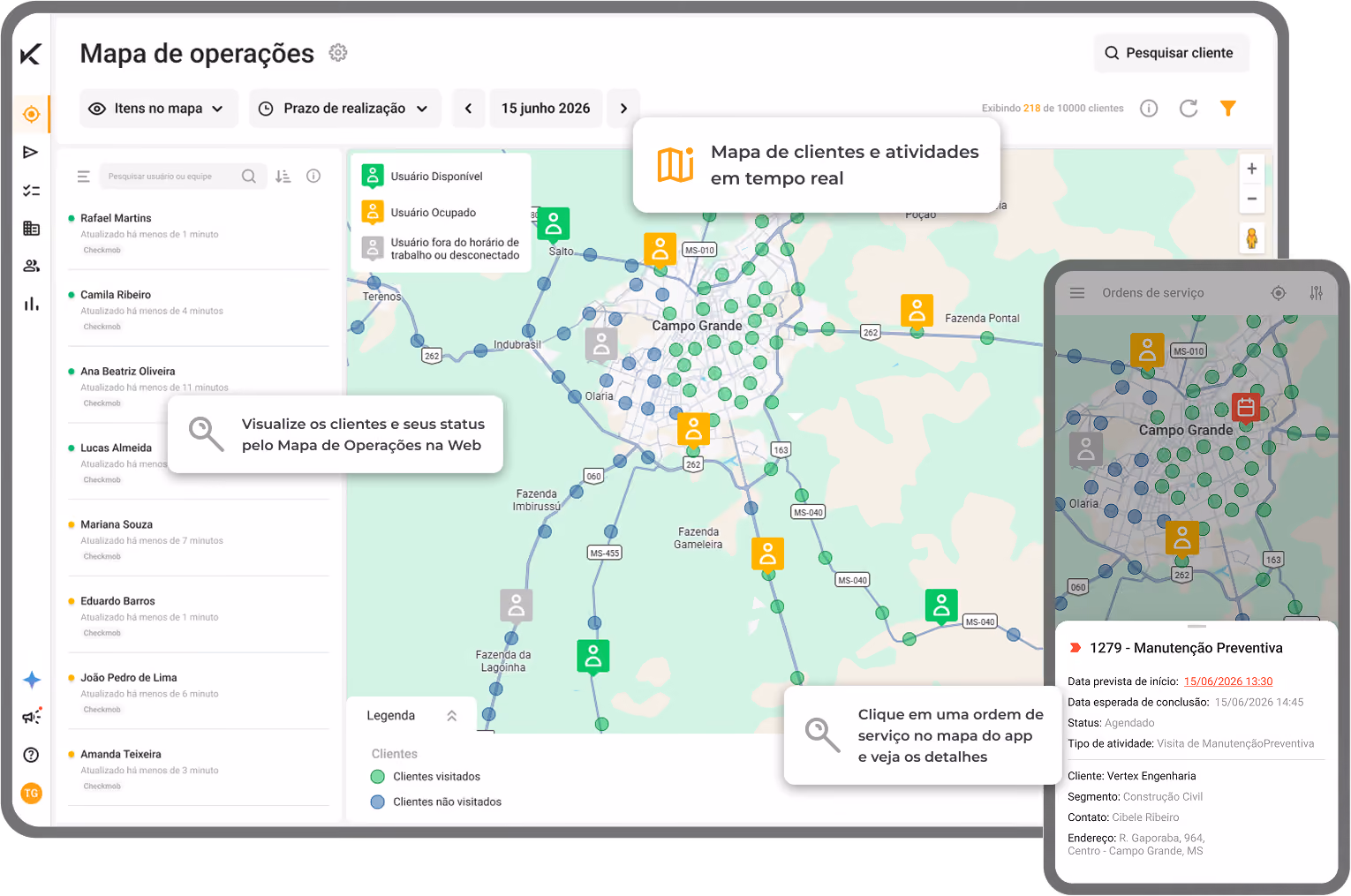This screenshot has height=896, width=1351.
Task: Click the bottom sheet drag handle in mobile app
Action: tap(1196, 626)
